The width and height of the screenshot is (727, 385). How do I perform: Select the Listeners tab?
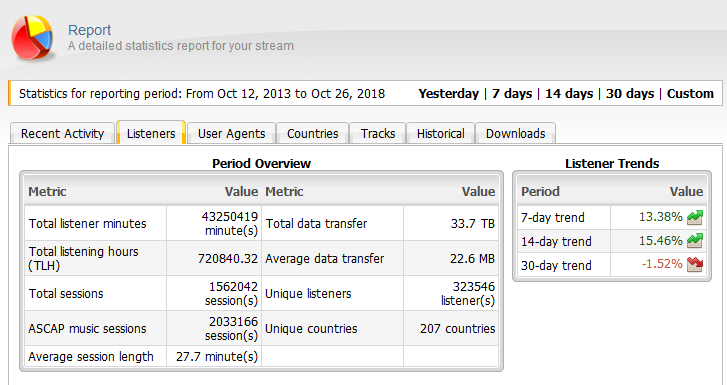(151, 134)
